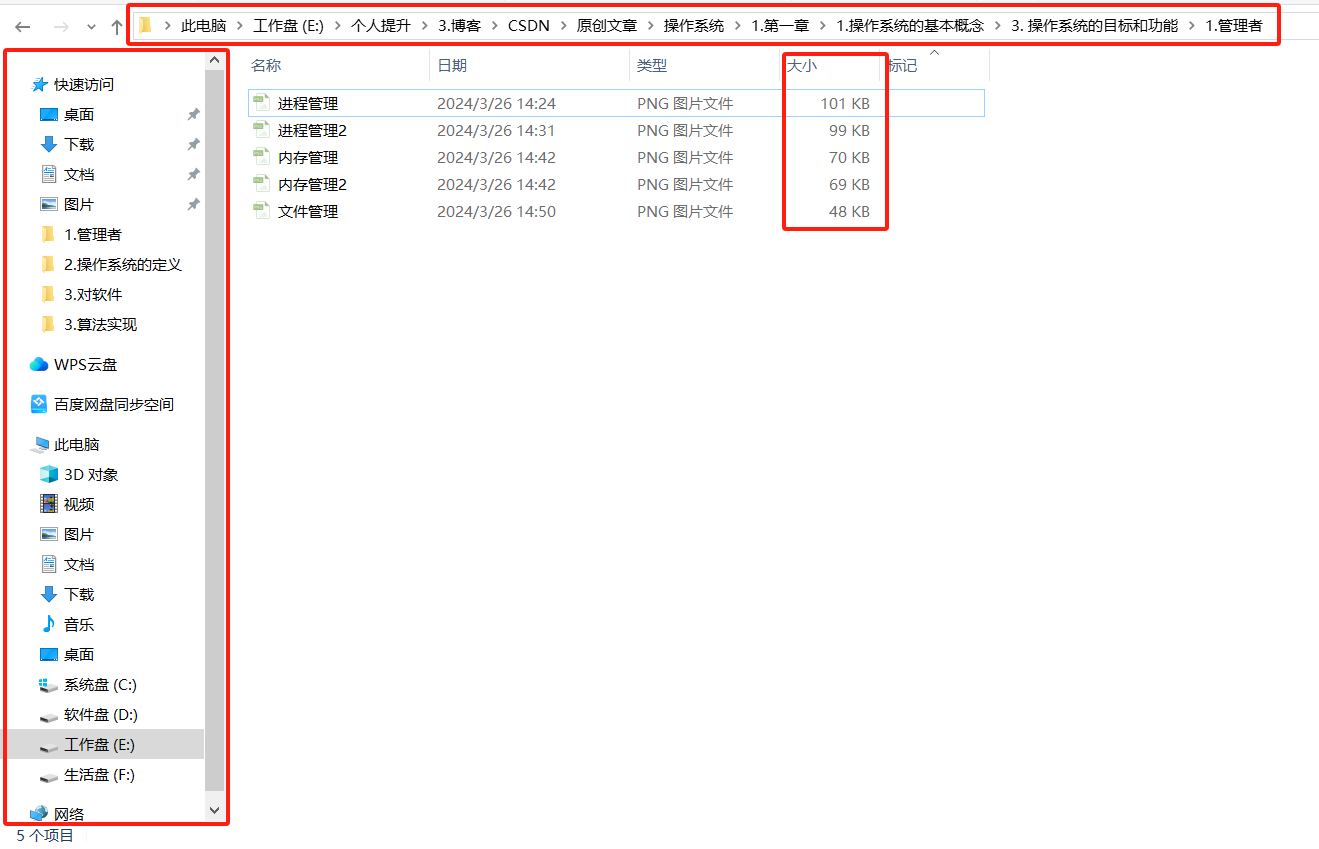Open pinned 文档 under quick access
Viewport: 1319px width, 849px height.
(x=79, y=175)
